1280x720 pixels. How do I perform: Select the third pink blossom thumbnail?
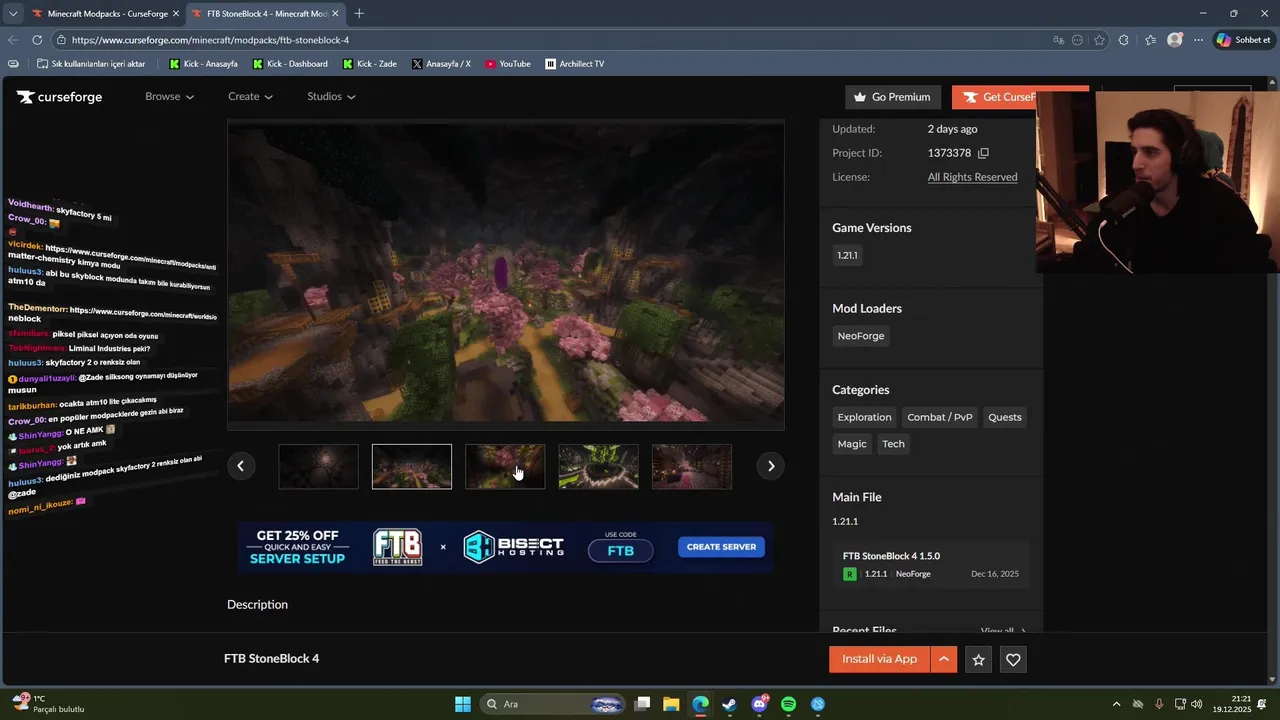point(505,466)
